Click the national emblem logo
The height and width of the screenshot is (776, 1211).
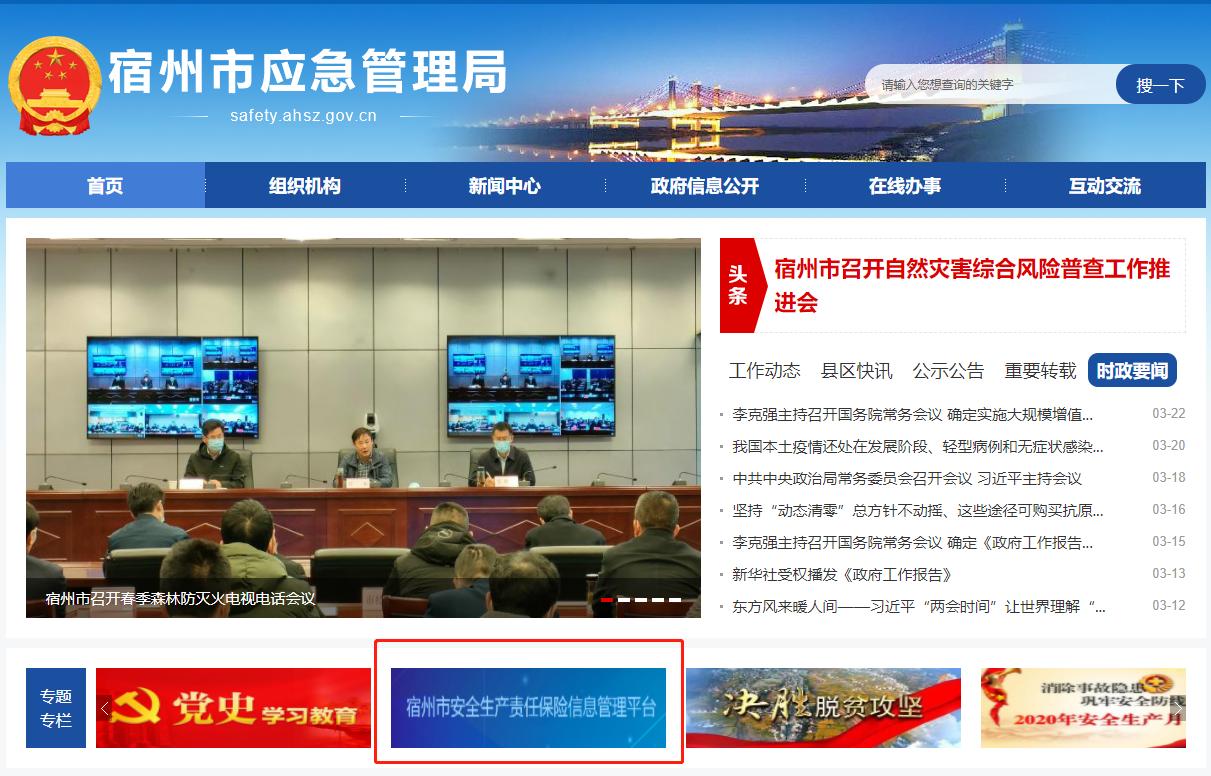point(55,85)
